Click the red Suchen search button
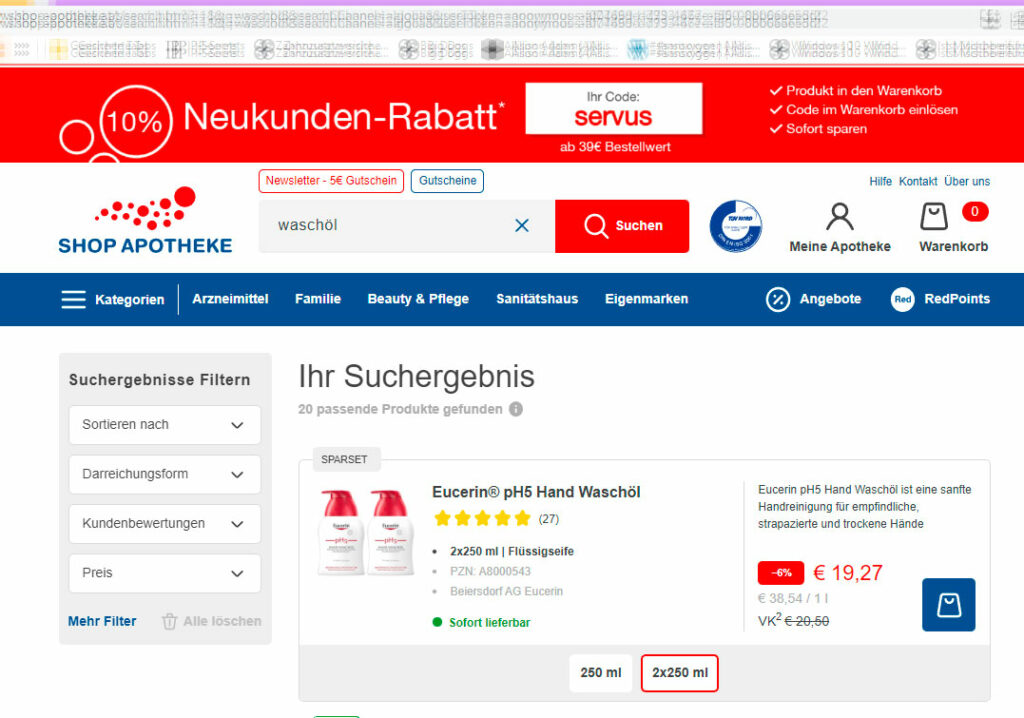 [622, 226]
